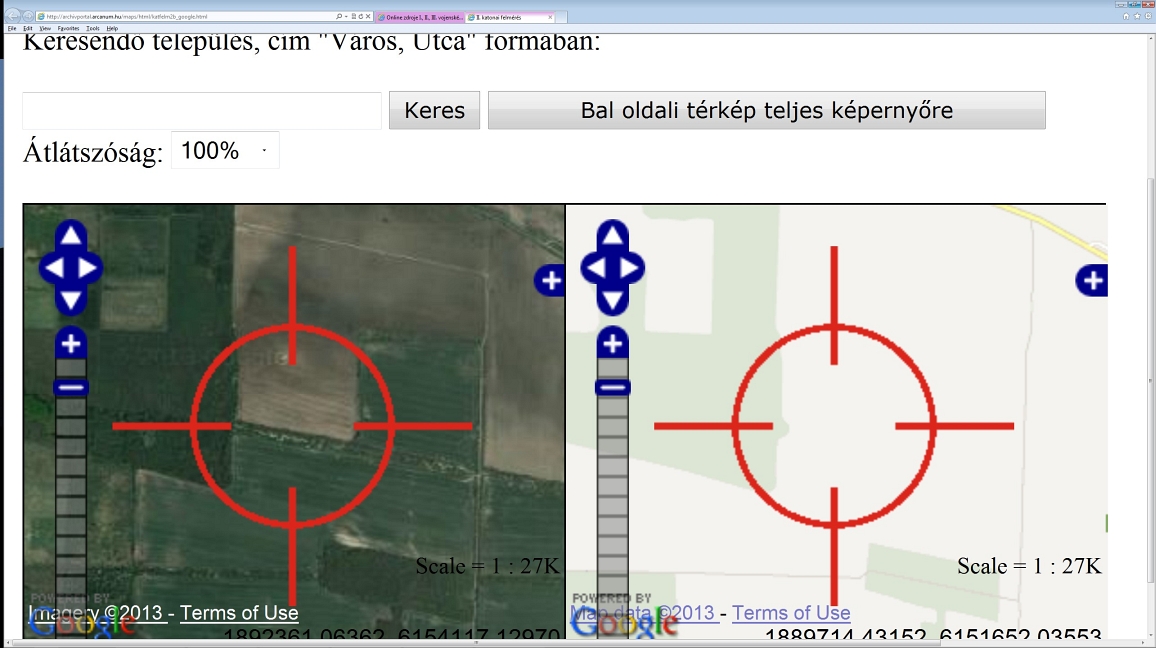Zoom in on the right road map
1156x648 pixels.
[x=613, y=344]
